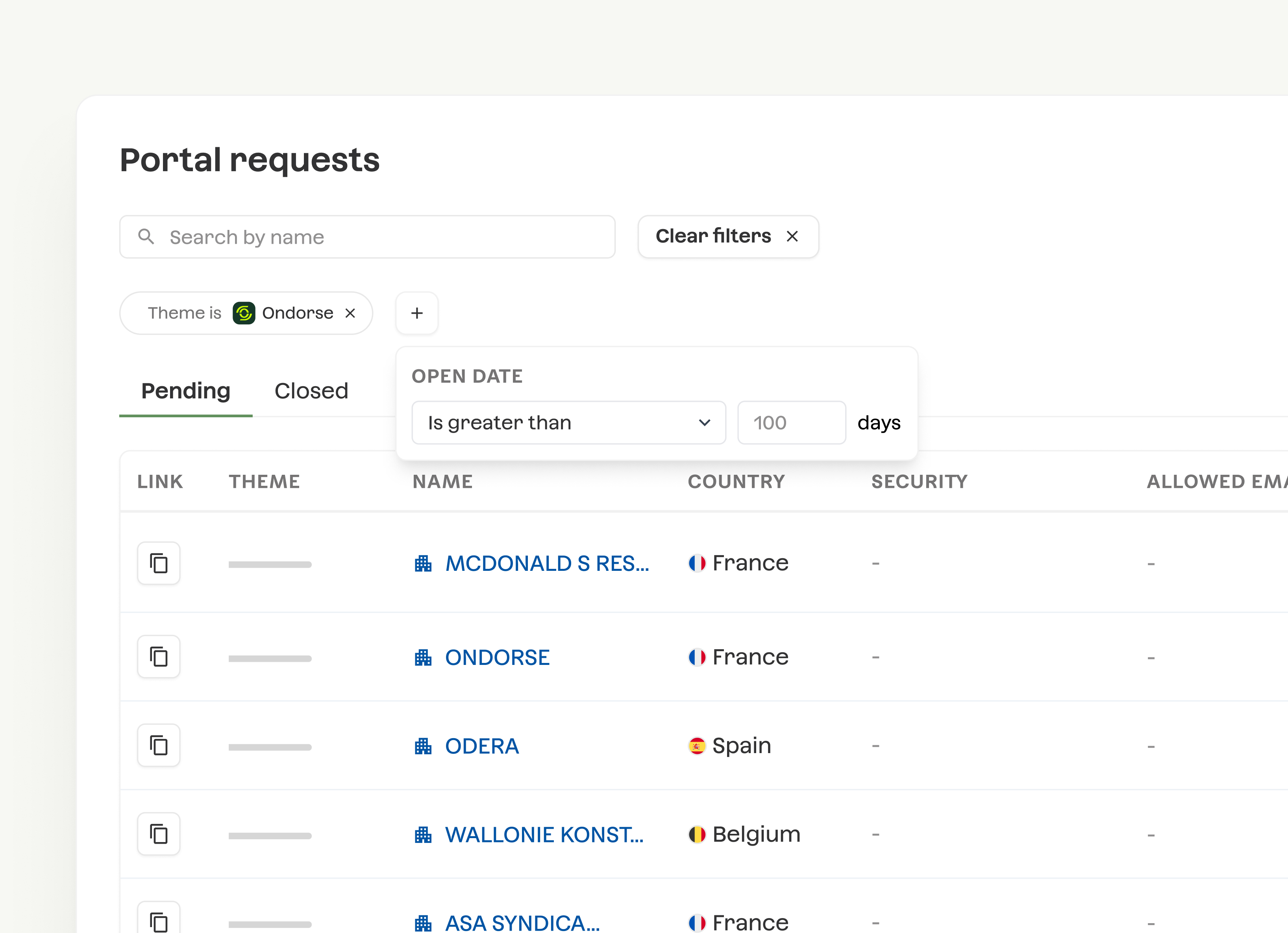The height and width of the screenshot is (933, 1288).
Task: Click the SECURITY column header
Action: coord(920,481)
